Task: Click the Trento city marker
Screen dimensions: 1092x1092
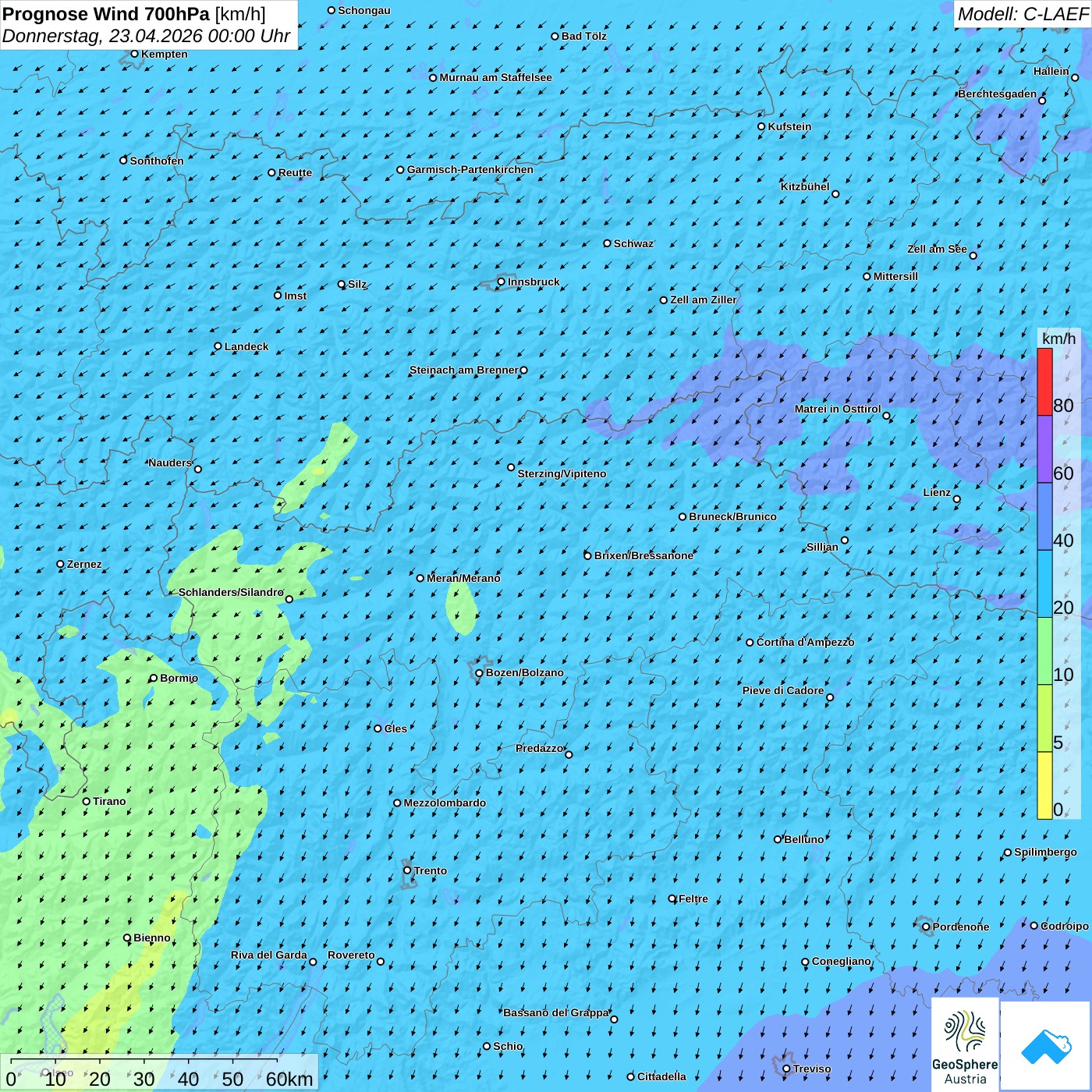Action: click(x=407, y=870)
